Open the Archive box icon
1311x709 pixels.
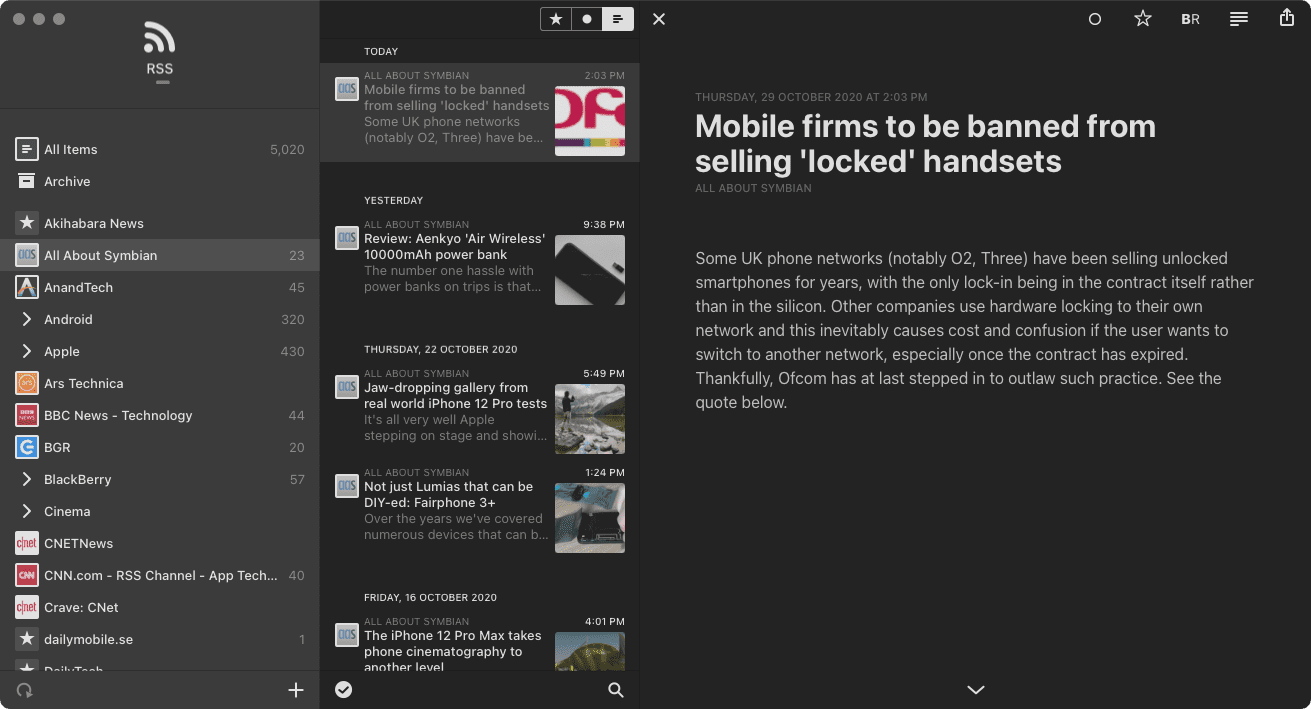(27, 181)
